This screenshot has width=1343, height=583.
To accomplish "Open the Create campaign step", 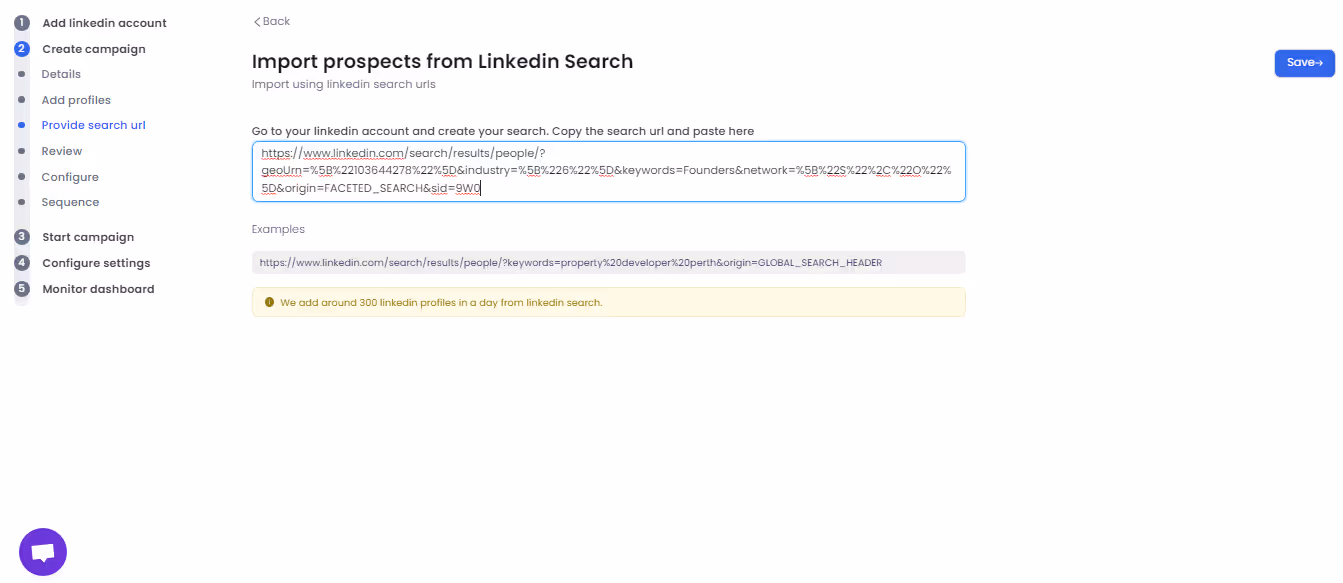I will pos(94,49).
